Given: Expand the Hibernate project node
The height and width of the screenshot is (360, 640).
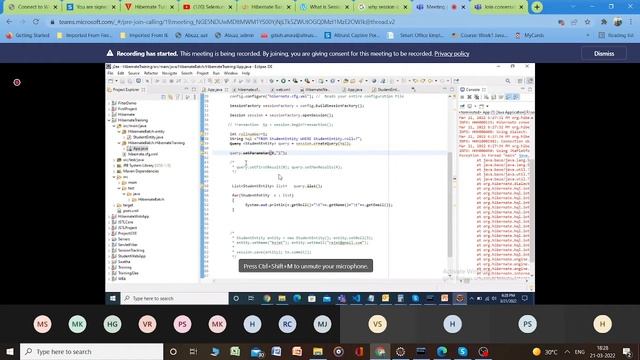Looking at the screenshot, I should click(x=109, y=115).
